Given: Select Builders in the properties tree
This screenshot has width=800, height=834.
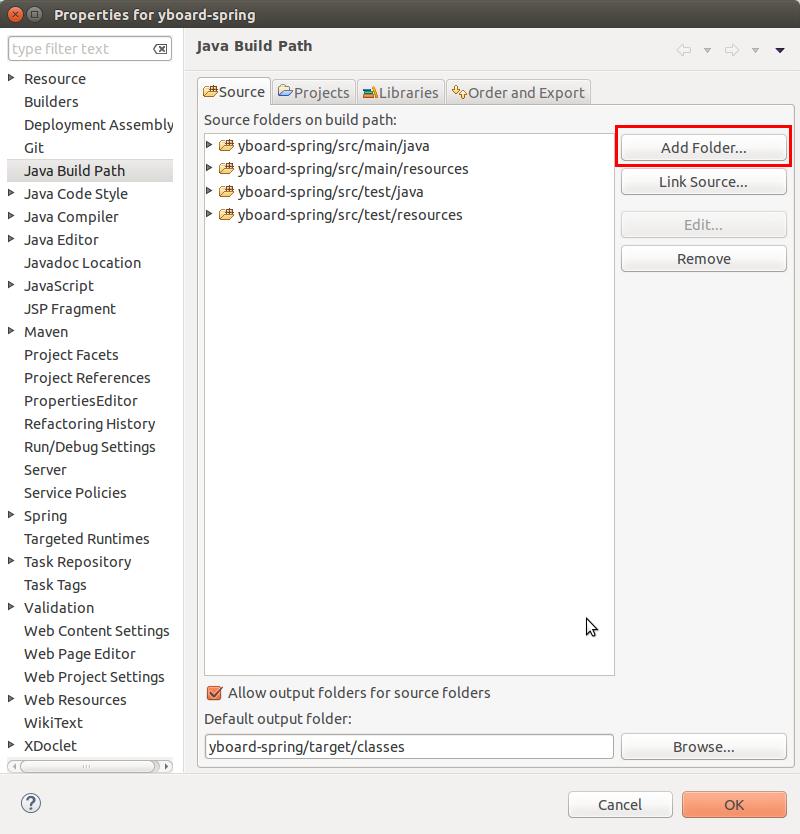Looking at the screenshot, I should [51, 102].
